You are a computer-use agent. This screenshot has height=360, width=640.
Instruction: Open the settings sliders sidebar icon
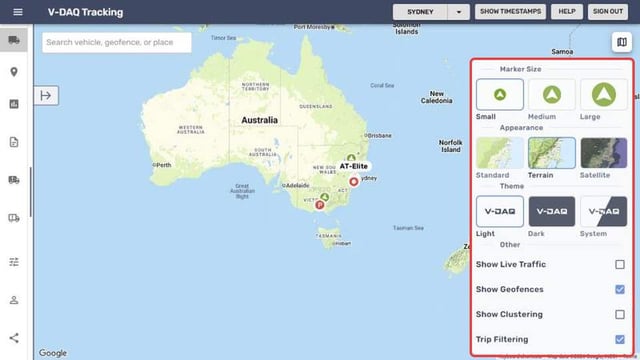(x=14, y=262)
